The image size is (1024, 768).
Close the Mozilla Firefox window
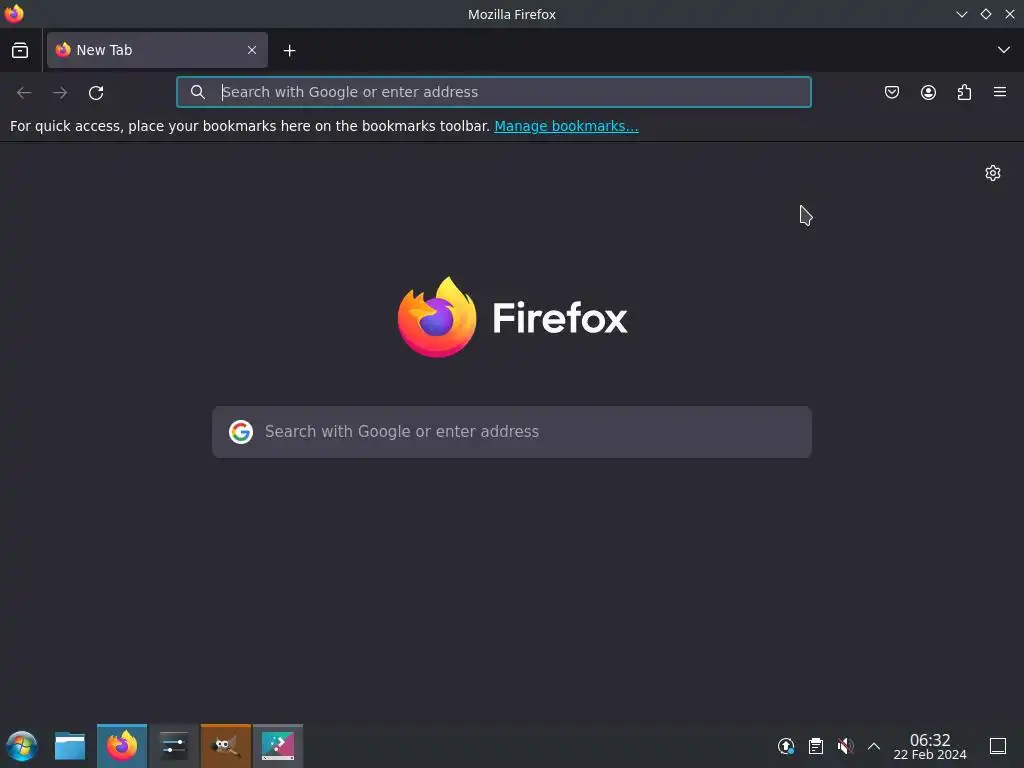(x=1010, y=14)
